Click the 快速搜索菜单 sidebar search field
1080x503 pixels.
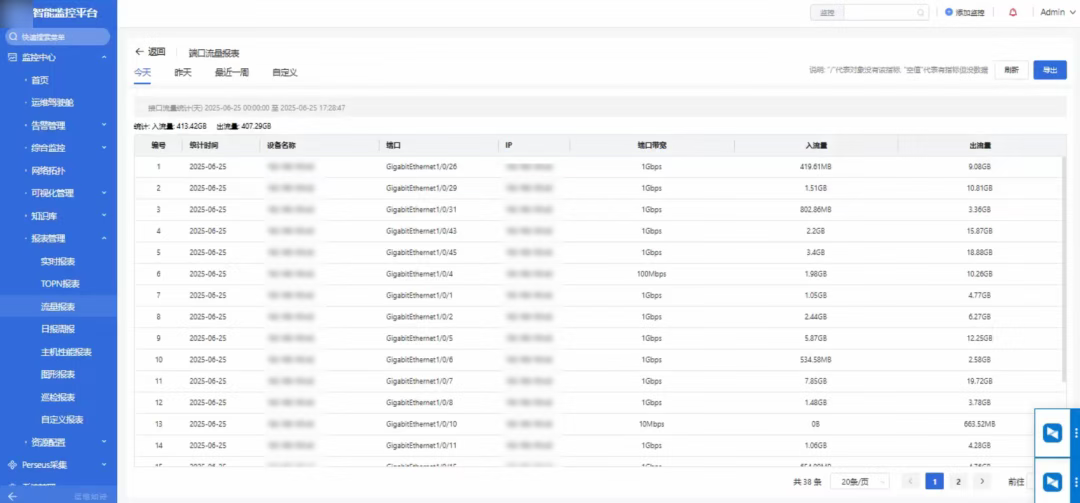(x=58, y=37)
